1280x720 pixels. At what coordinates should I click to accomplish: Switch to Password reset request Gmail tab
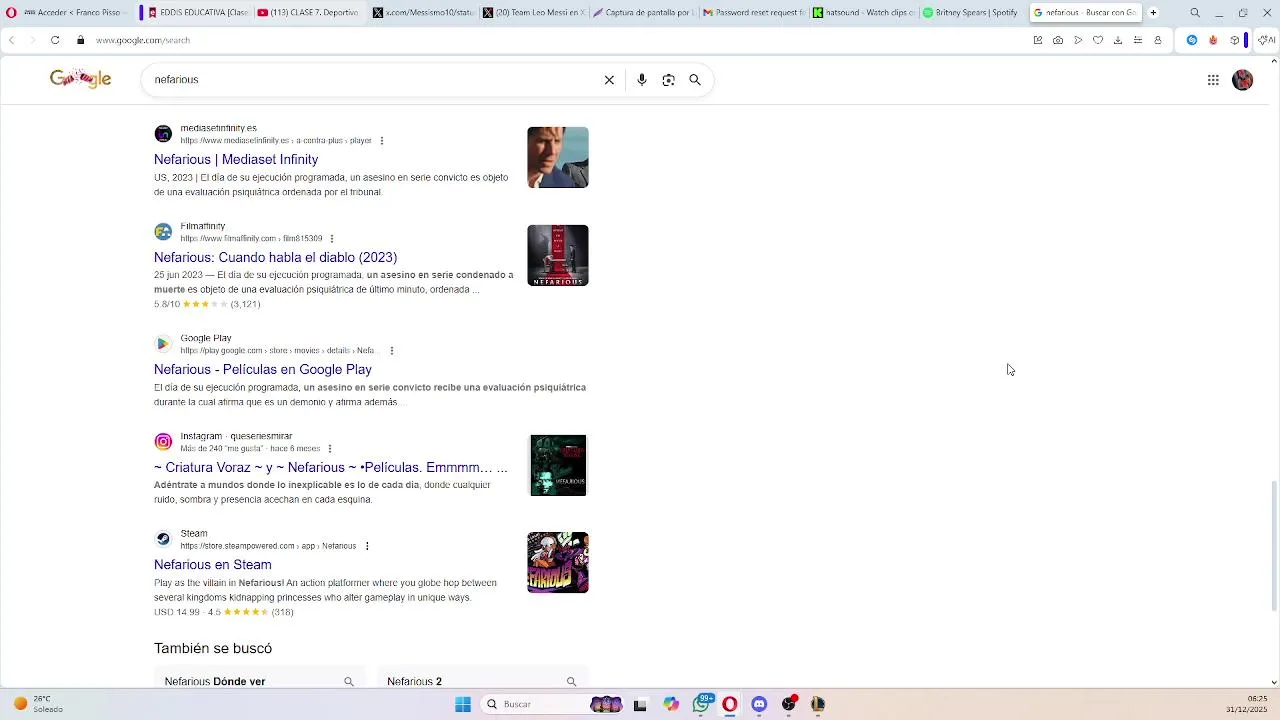coord(753,13)
